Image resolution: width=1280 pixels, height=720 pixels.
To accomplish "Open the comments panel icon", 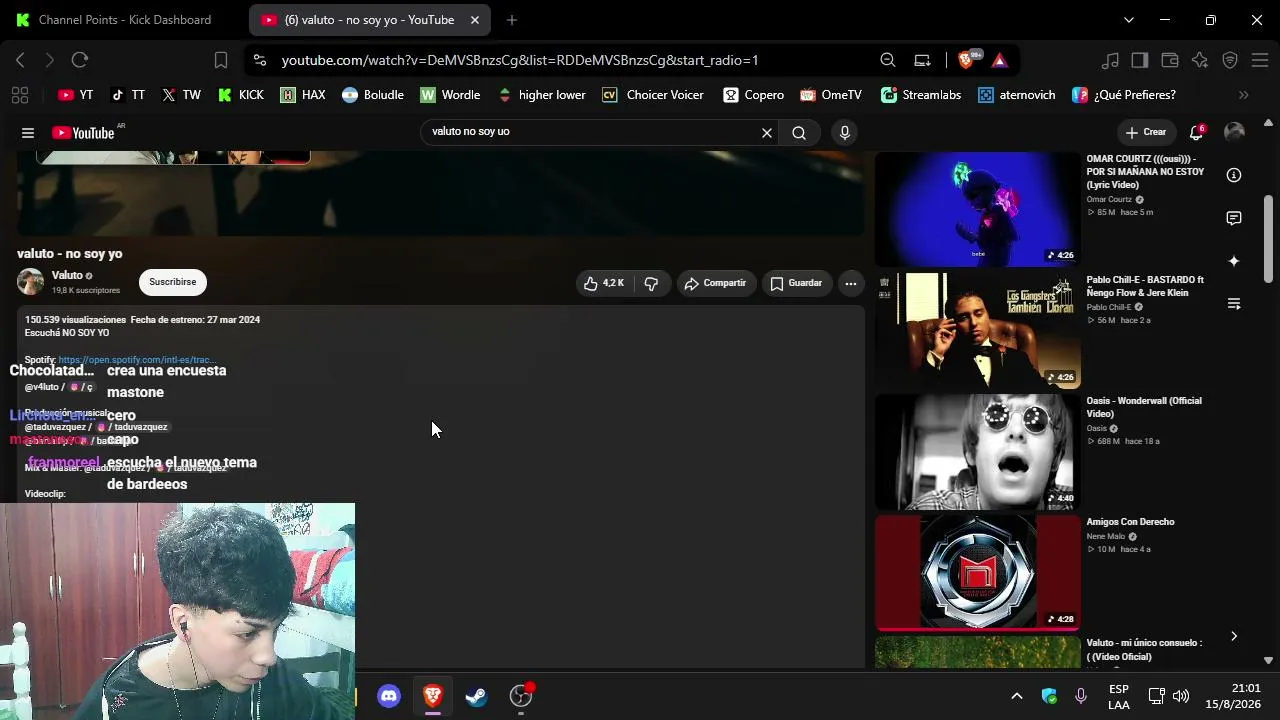I will [x=1234, y=218].
